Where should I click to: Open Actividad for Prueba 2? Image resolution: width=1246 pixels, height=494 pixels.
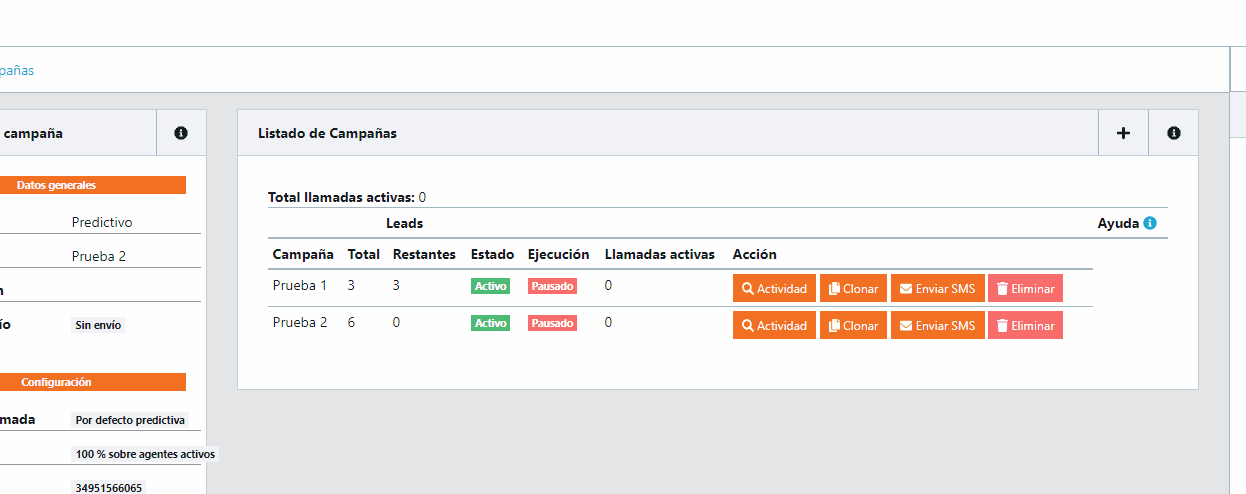coord(774,325)
